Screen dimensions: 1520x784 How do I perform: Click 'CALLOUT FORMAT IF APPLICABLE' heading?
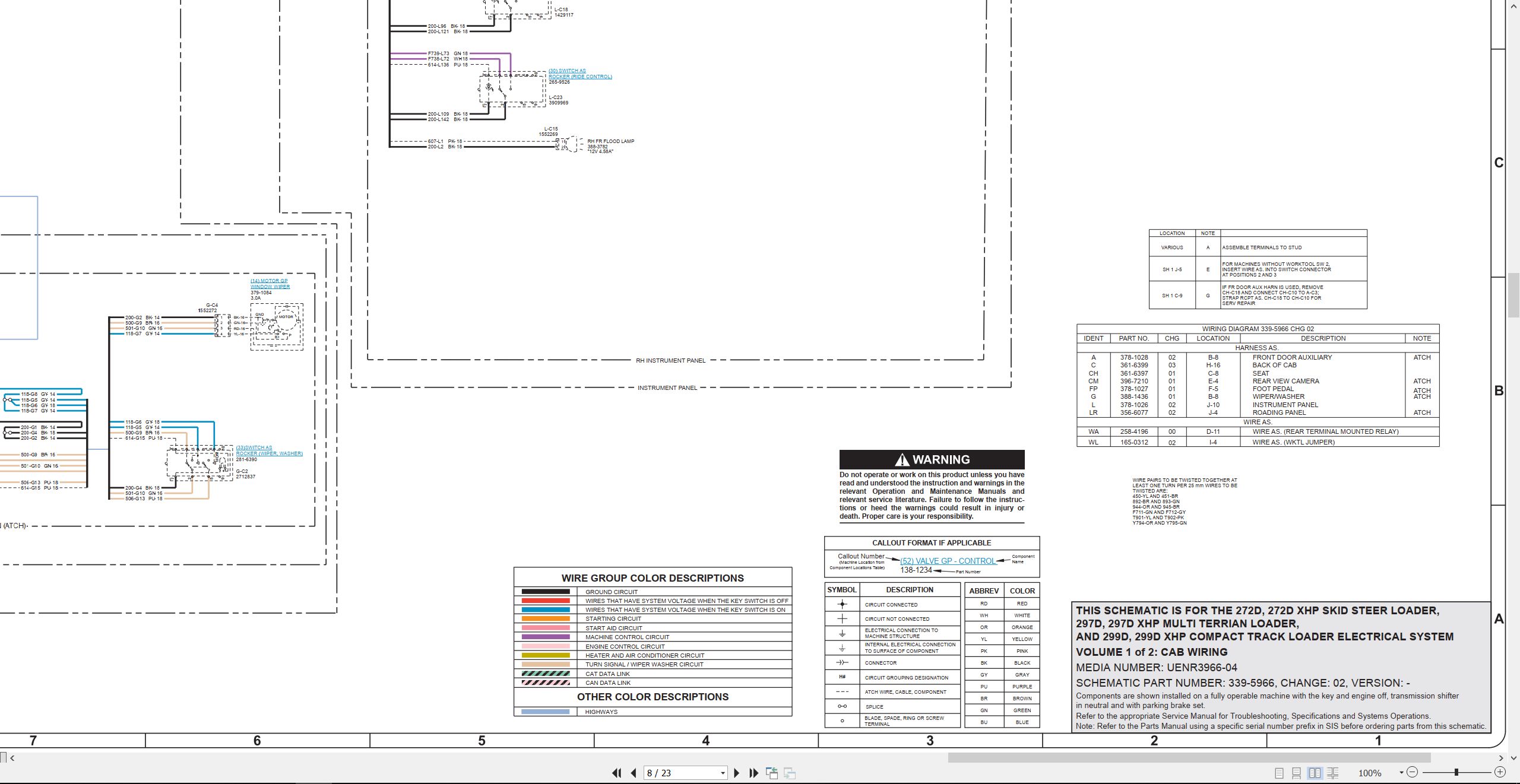tap(932, 543)
